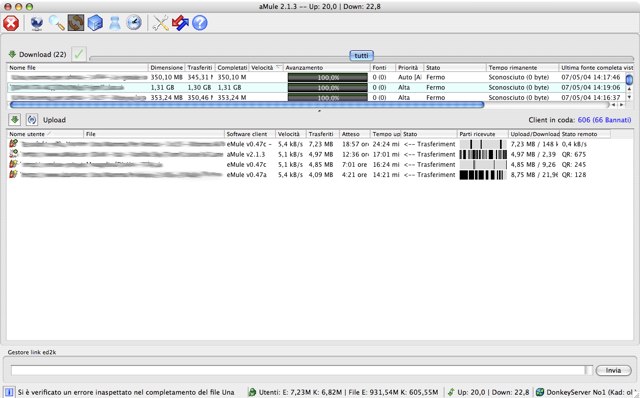Sort downloads by Velocità column header

266,68
